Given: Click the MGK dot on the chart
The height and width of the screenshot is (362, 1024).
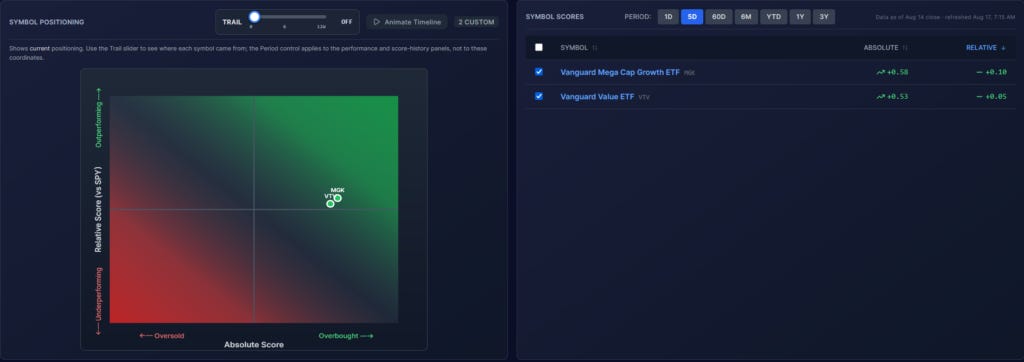Looking at the screenshot, I should coord(338,198).
